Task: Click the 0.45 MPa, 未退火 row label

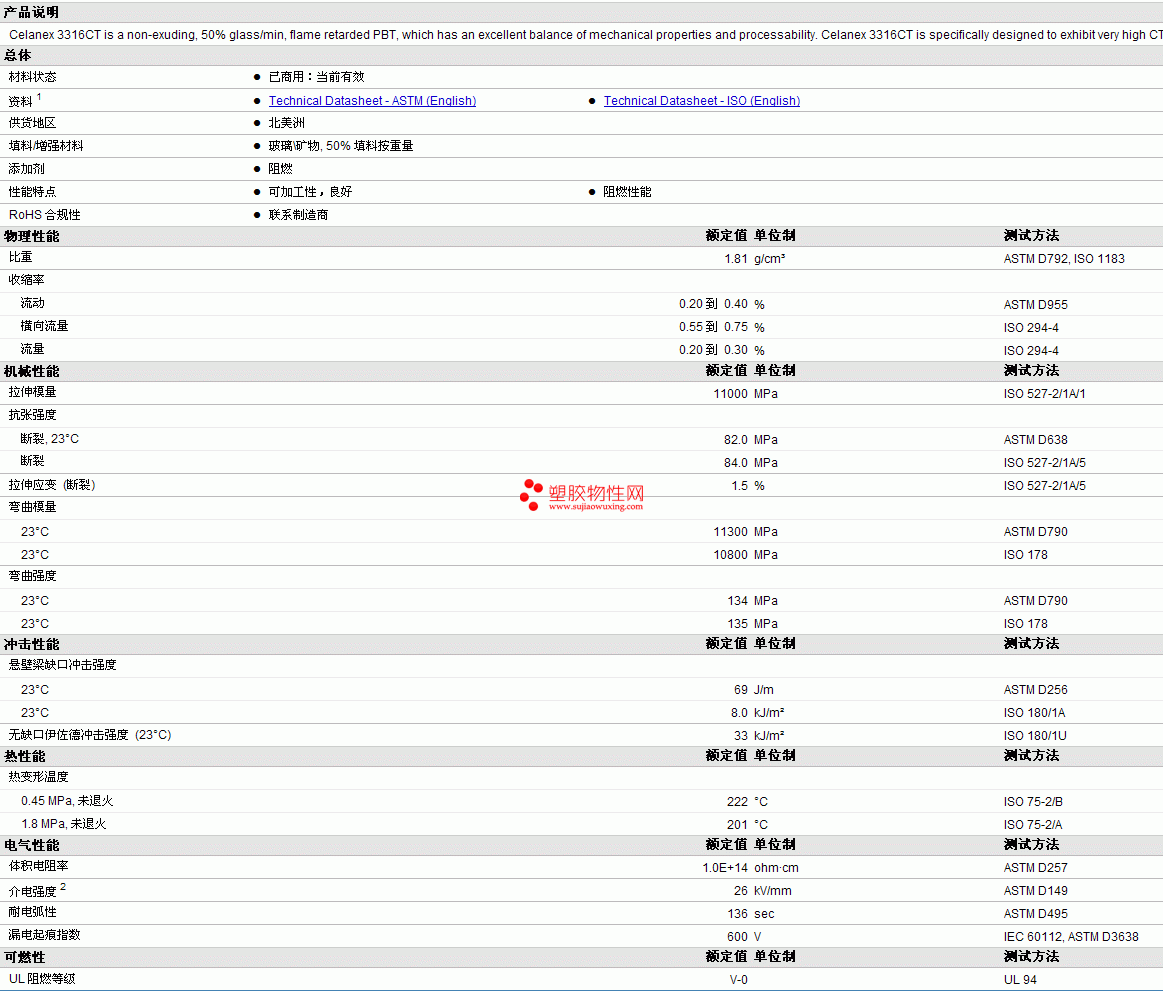Action: pos(67,801)
